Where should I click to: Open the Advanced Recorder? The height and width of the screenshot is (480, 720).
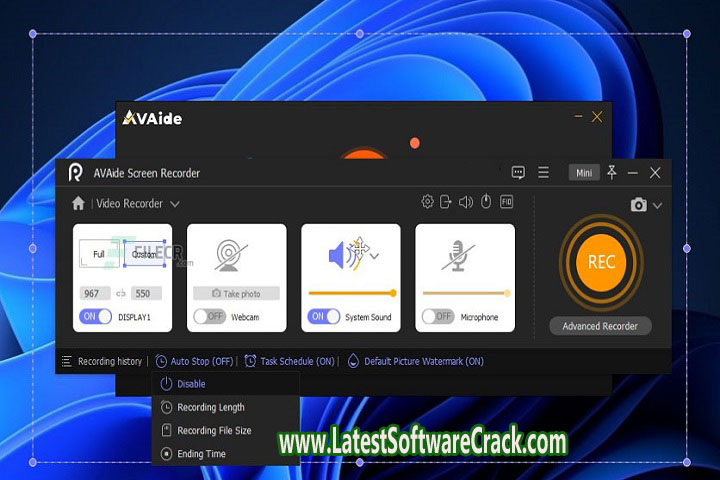pos(600,326)
